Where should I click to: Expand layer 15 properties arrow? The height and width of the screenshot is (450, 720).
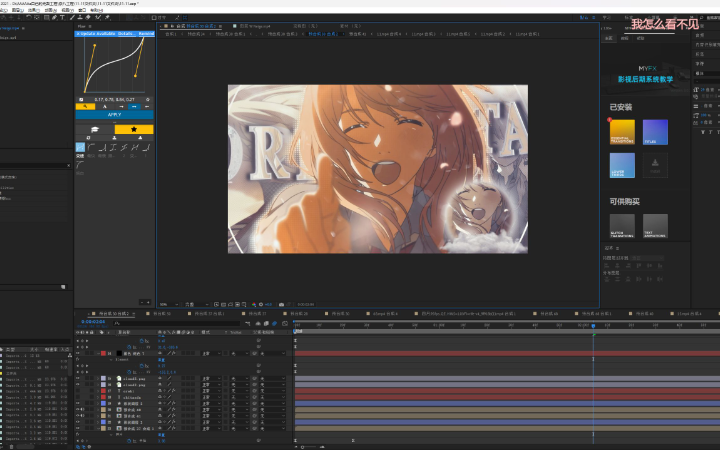pyautogui.click(x=98, y=378)
